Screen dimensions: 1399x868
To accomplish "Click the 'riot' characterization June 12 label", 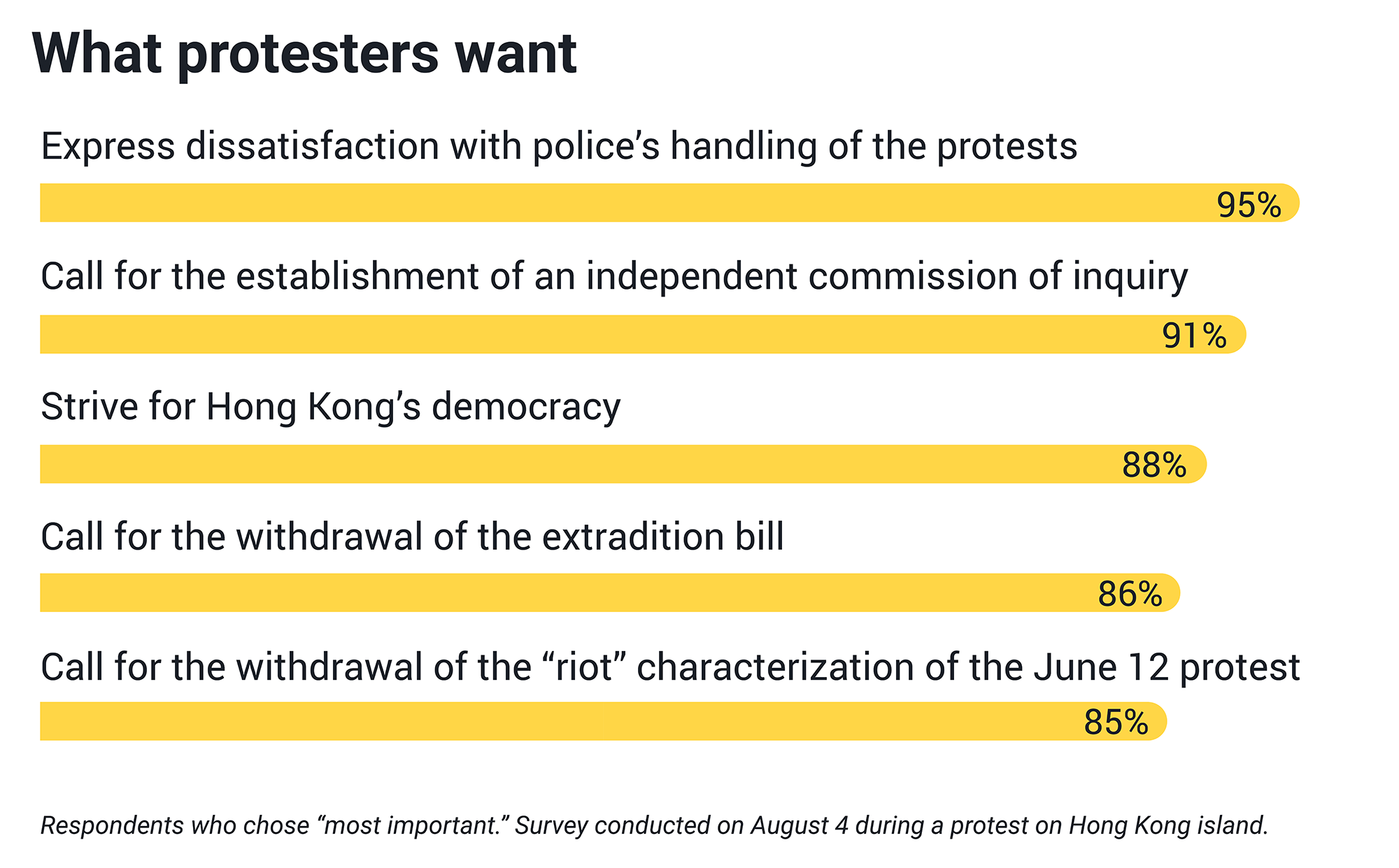I will click(x=670, y=667).
